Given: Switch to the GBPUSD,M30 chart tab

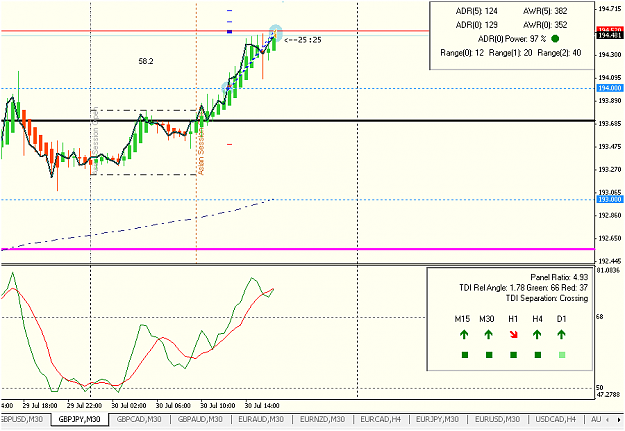Looking at the screenshot, I should coord(24,419).
